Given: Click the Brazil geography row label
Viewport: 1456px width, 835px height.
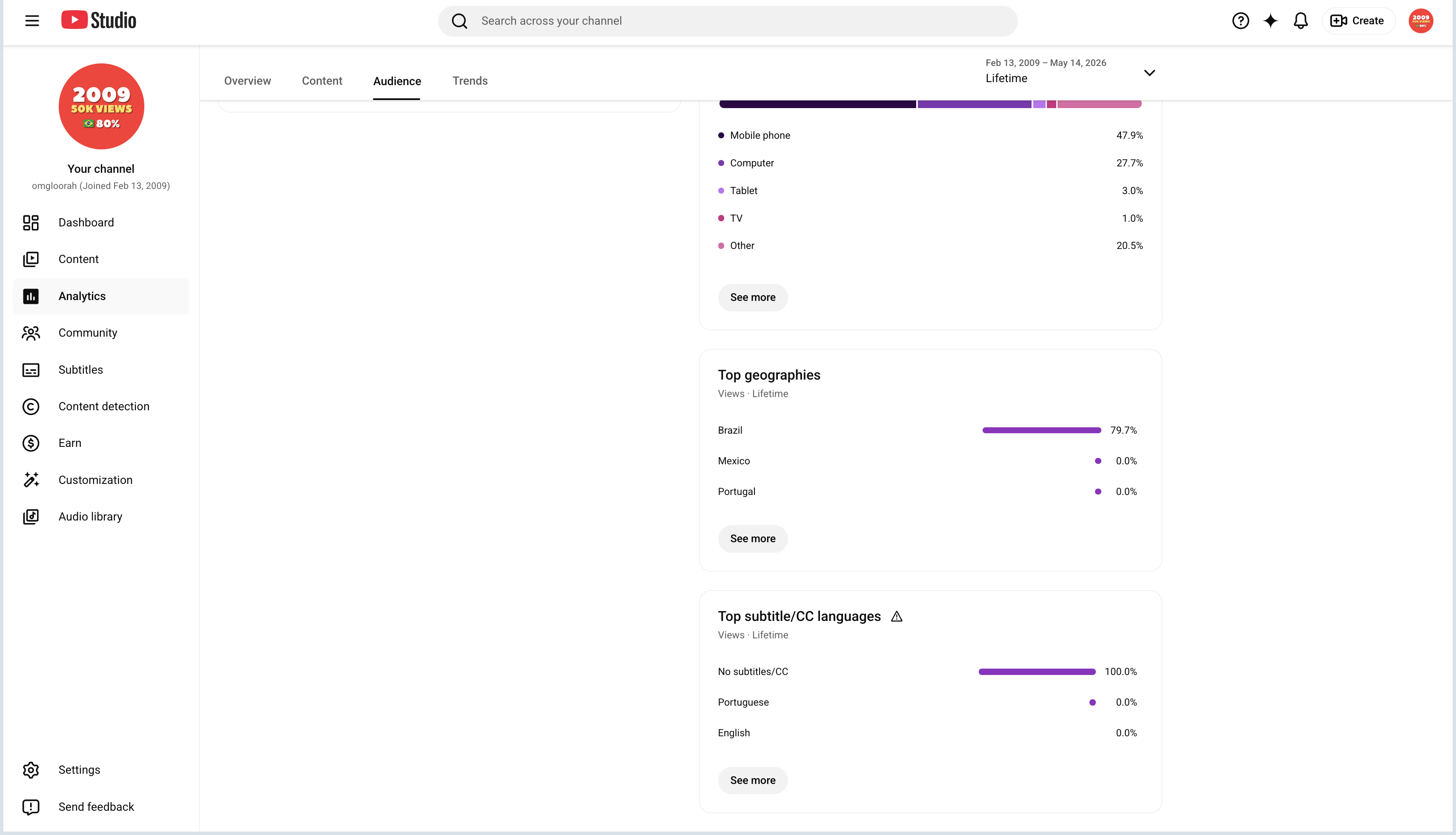Looking at the screenshot, I should pyautogui.click(x=730, y=430).
